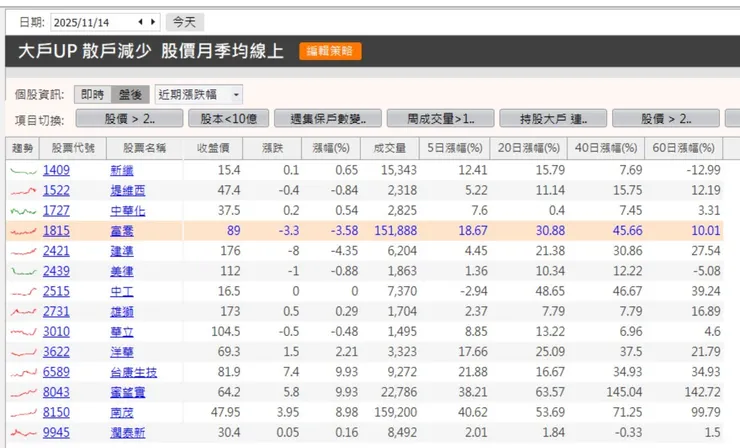Image resolution: width=740 pixels, height=448 pixels.
Task: Open stock name link 華立
Action: [122, 332]
